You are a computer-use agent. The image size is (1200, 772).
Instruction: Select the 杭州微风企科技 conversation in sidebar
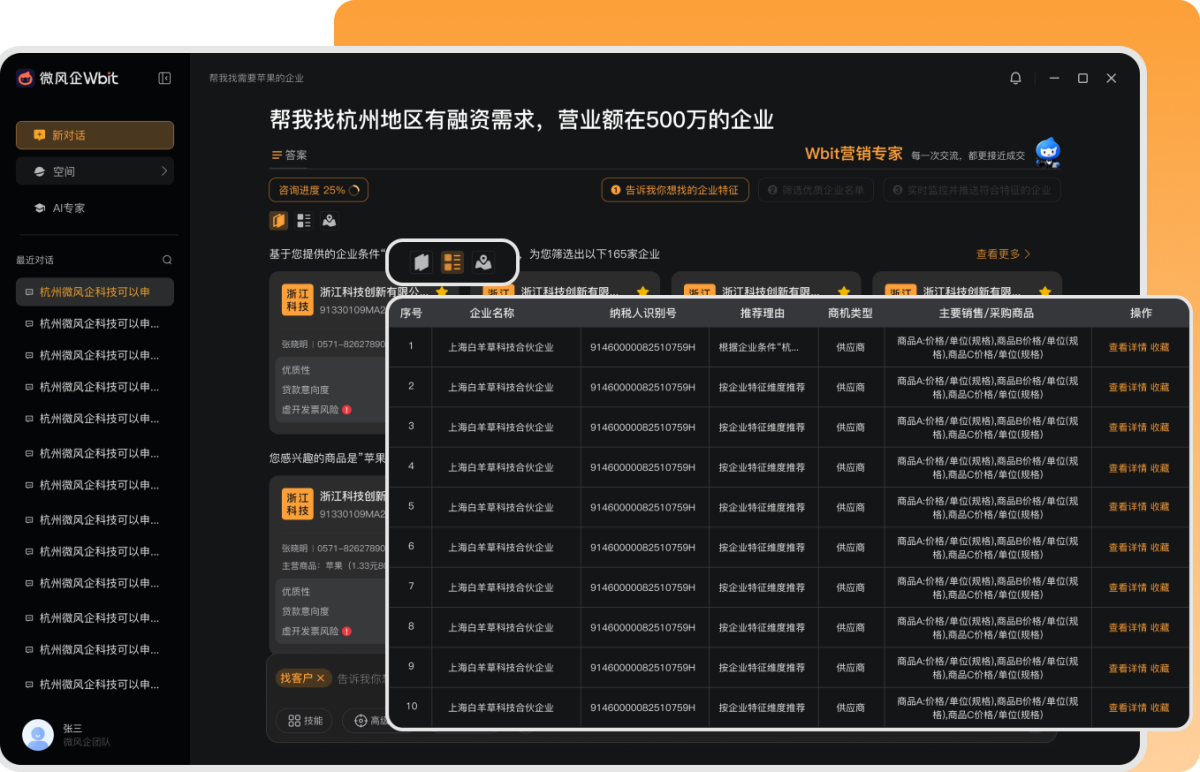coord(94,291)
